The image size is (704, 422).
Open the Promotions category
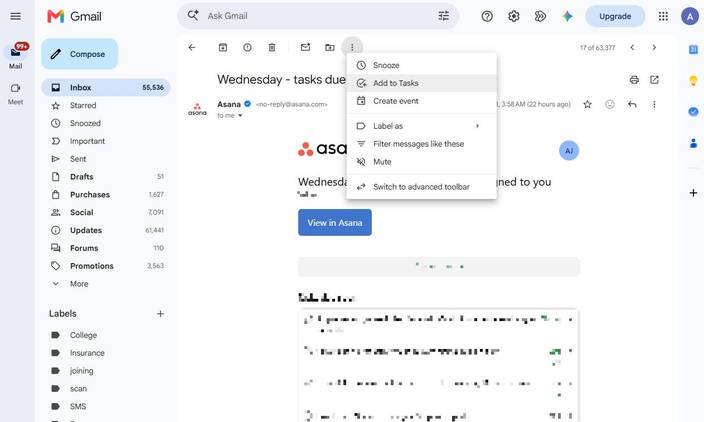[x=106, y=266]
